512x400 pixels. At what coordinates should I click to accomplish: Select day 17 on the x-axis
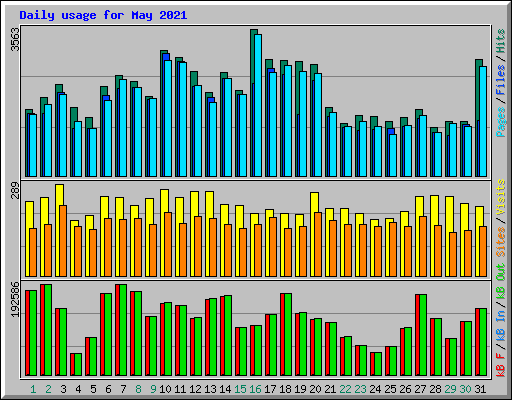(x=270, y=389)
